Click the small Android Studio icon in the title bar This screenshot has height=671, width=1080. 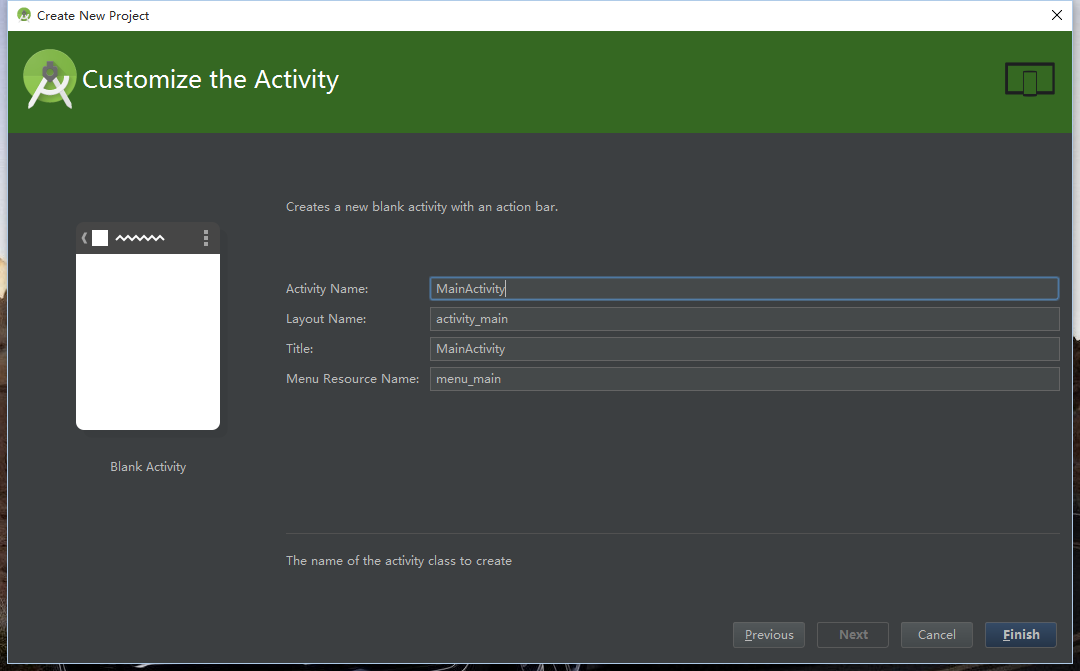point(24,15)
